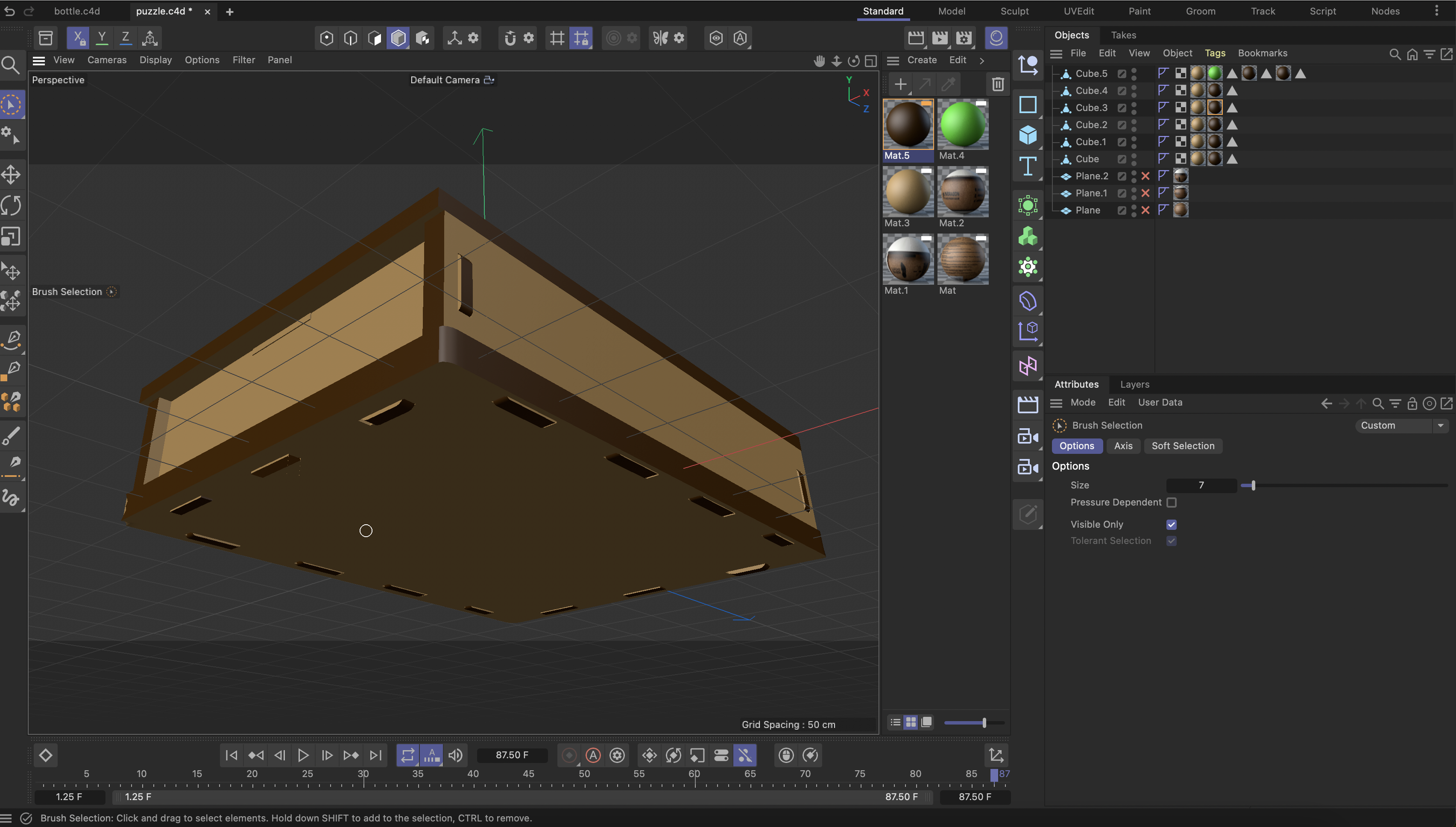The width and height of the screenshot is (1456, 827).
Task: Uncheck Tolerant Selection
Action: tap(1171, 541)
